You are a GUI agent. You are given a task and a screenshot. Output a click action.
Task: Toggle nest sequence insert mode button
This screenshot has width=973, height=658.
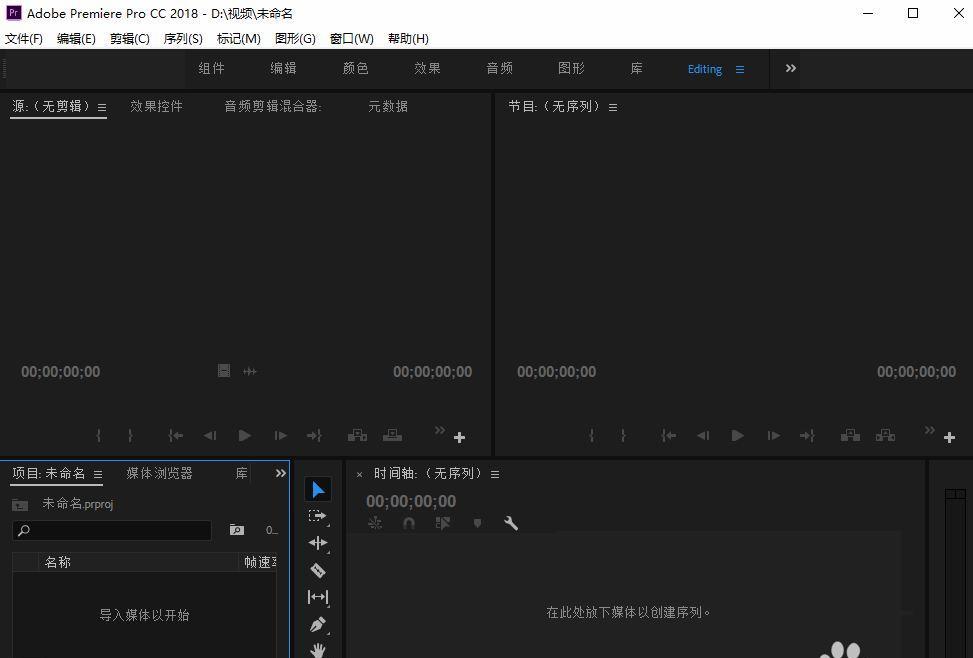pos(375,523)
